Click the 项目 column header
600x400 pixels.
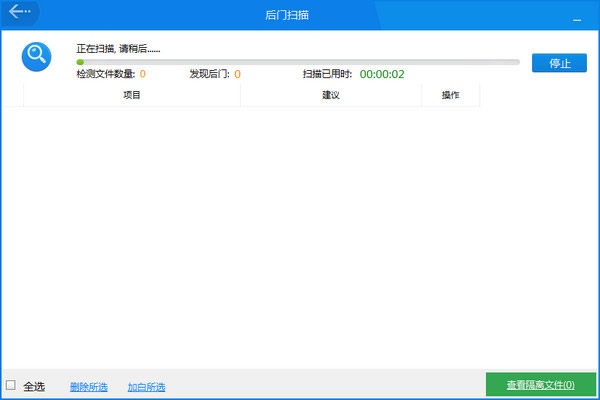point(132,95)
